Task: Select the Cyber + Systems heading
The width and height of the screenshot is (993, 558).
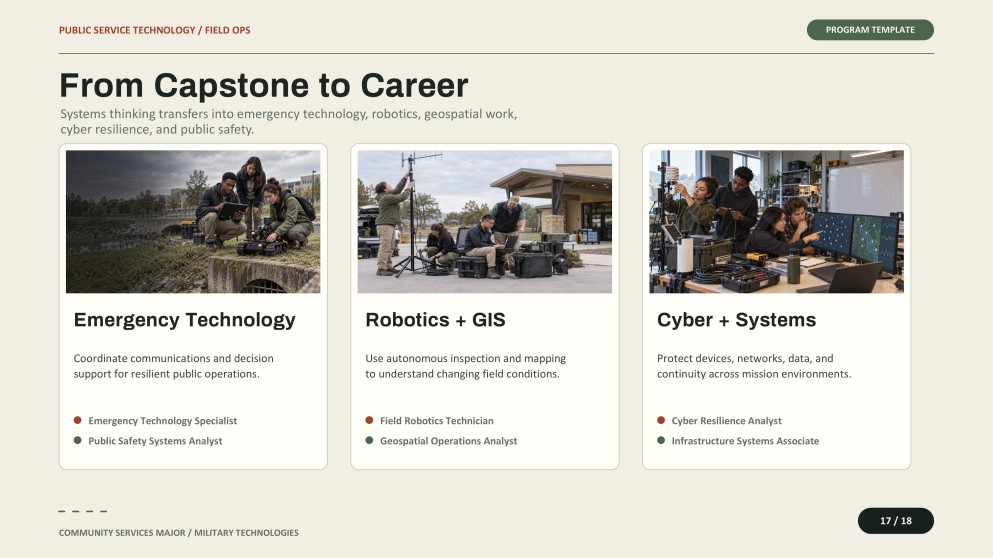Action: [x=737, y=320]
